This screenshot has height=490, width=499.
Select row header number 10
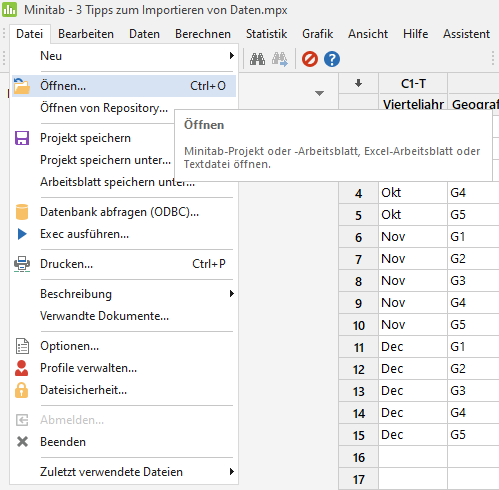tap(358, 325)
